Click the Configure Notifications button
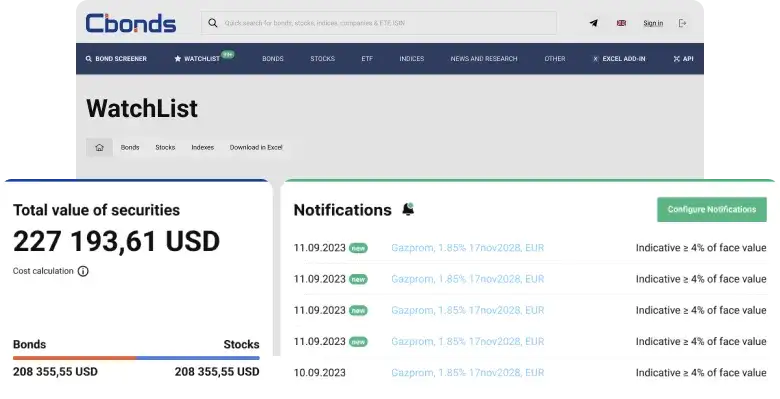Screen dimensions: 780x399 (x=712, y=209)
